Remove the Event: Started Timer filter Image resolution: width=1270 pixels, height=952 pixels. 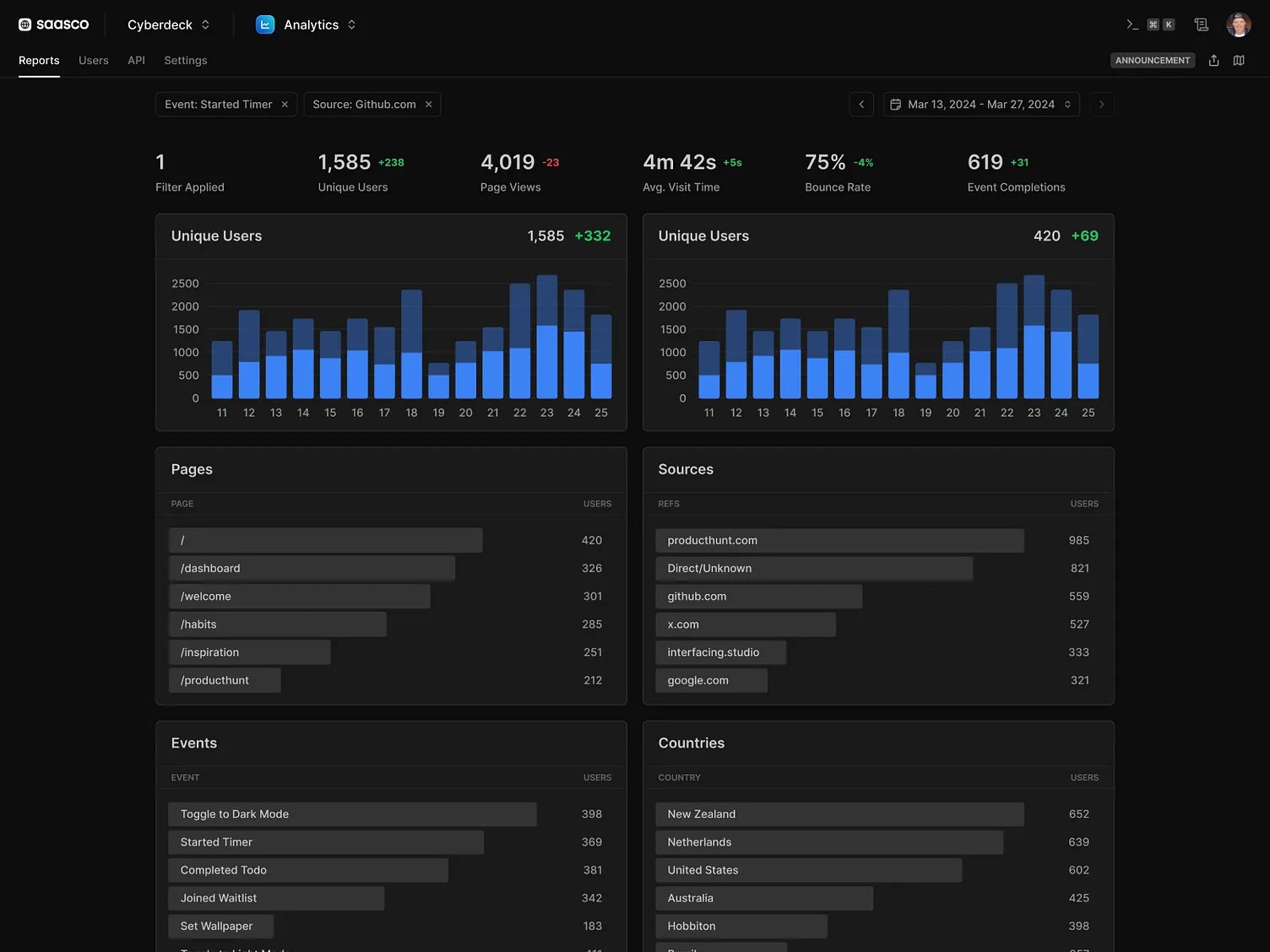click(x=285, y=105)
